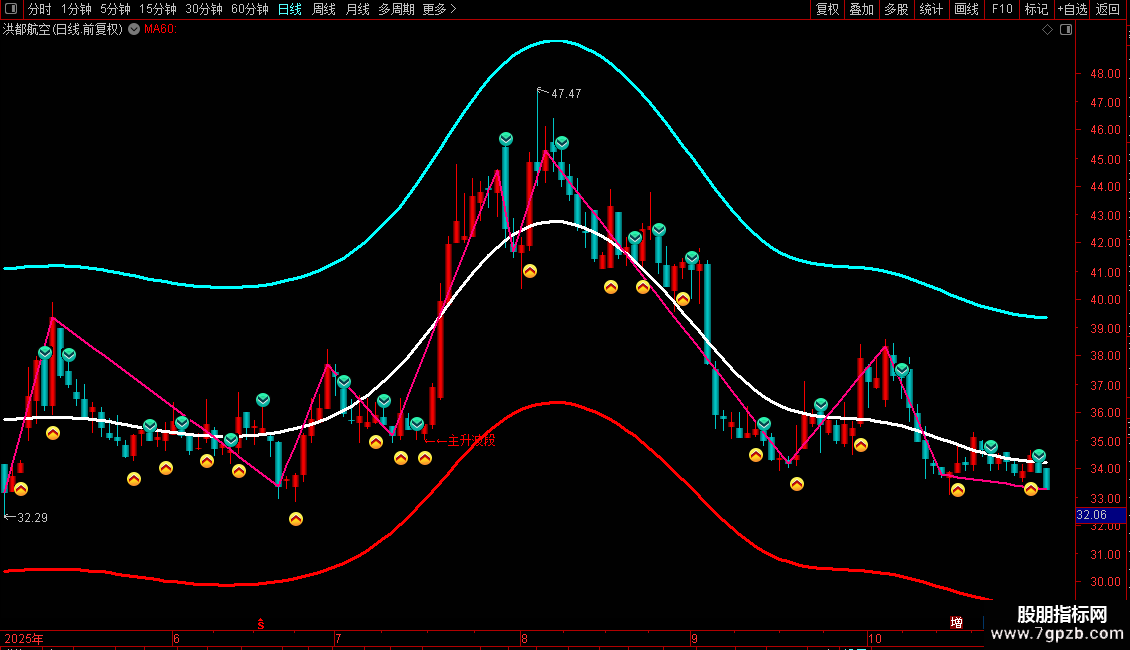Click the 32.29 low price label

click(x=32, y=517)
